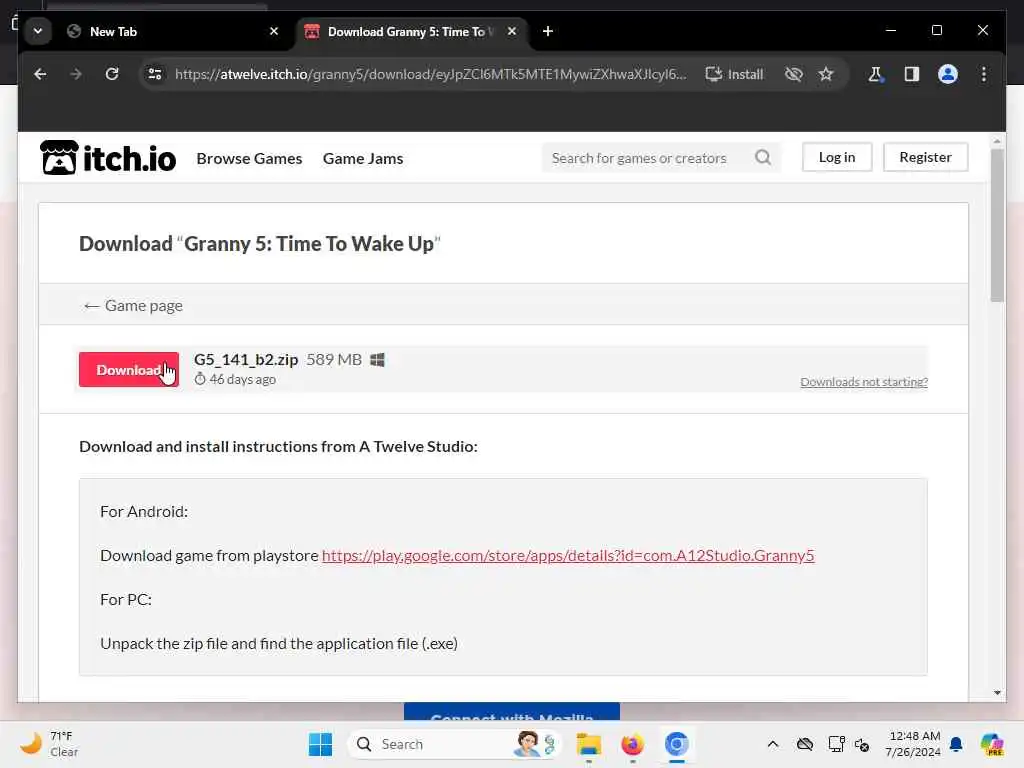The height and width of the screenshot is (768, 1024).
Task: Open a new browser tab with plus
Action: coord(548,31)
